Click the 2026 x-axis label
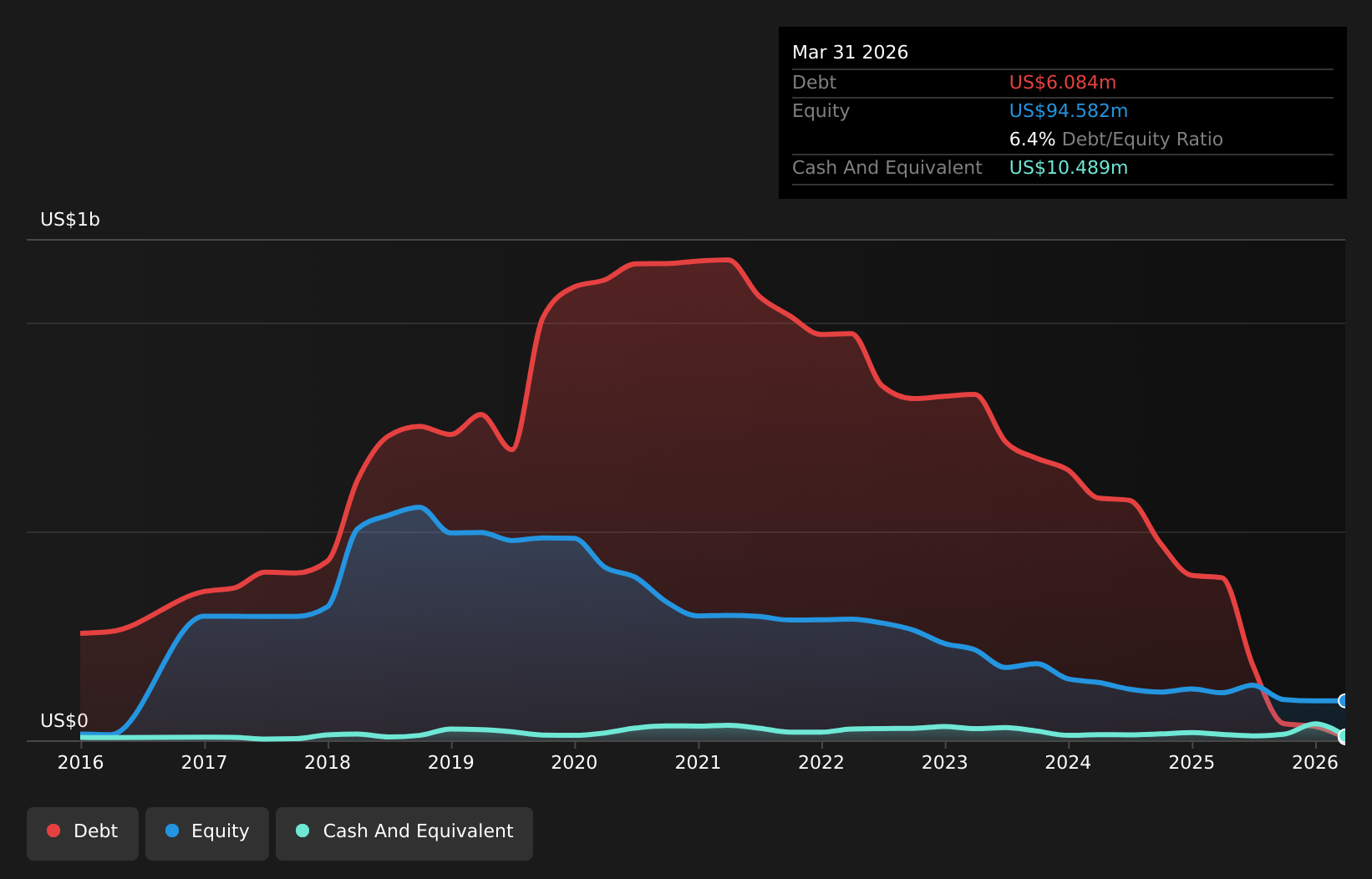This screenshot has width=1372, height=879. pos(1315,762)
